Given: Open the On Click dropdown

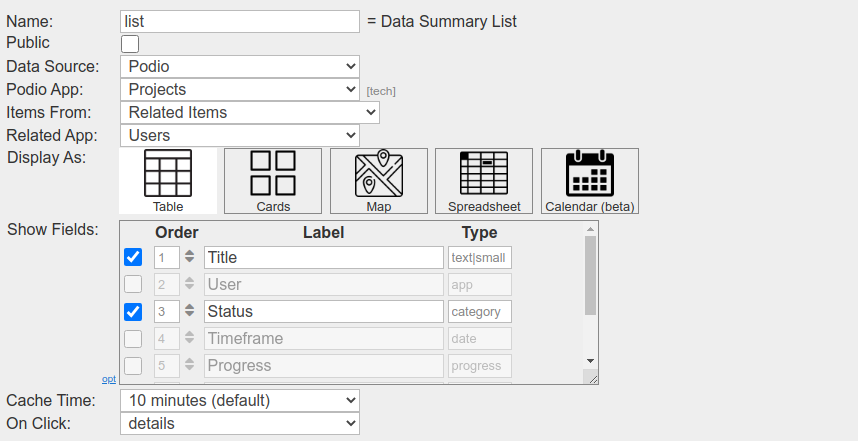Looking at the screenshot, I should click(x=239, y=424).
